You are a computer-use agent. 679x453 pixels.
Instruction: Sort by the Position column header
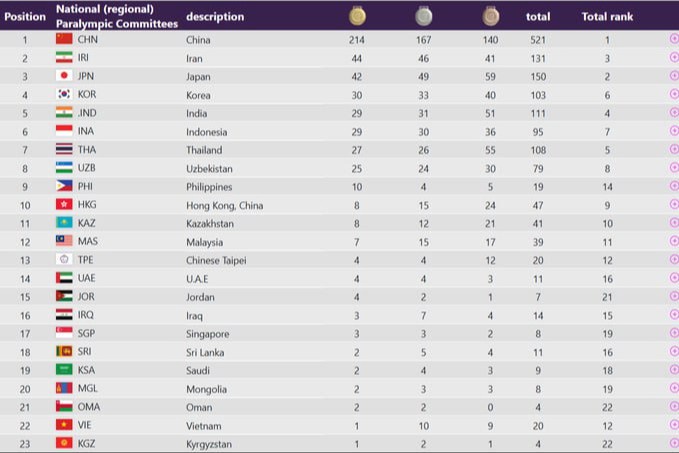coord(25,16)
